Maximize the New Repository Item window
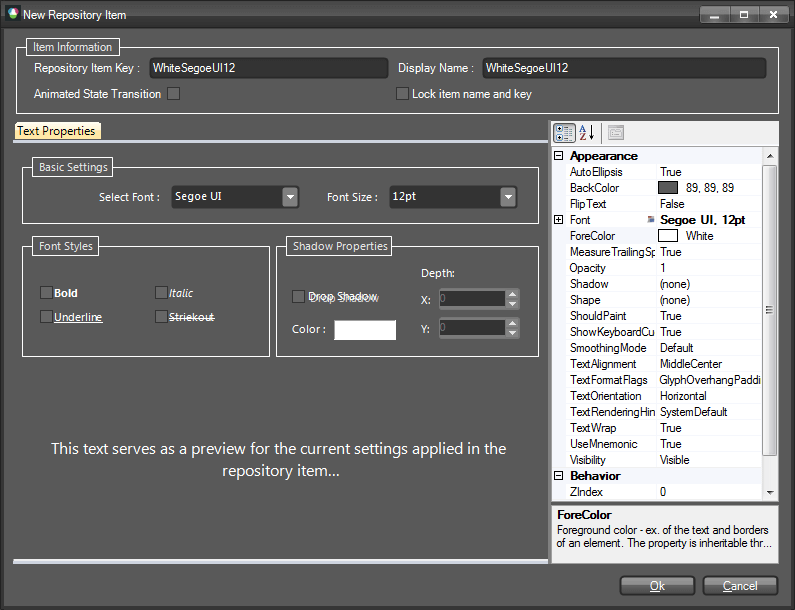This screenshot has height=610, width=795. 744,15
